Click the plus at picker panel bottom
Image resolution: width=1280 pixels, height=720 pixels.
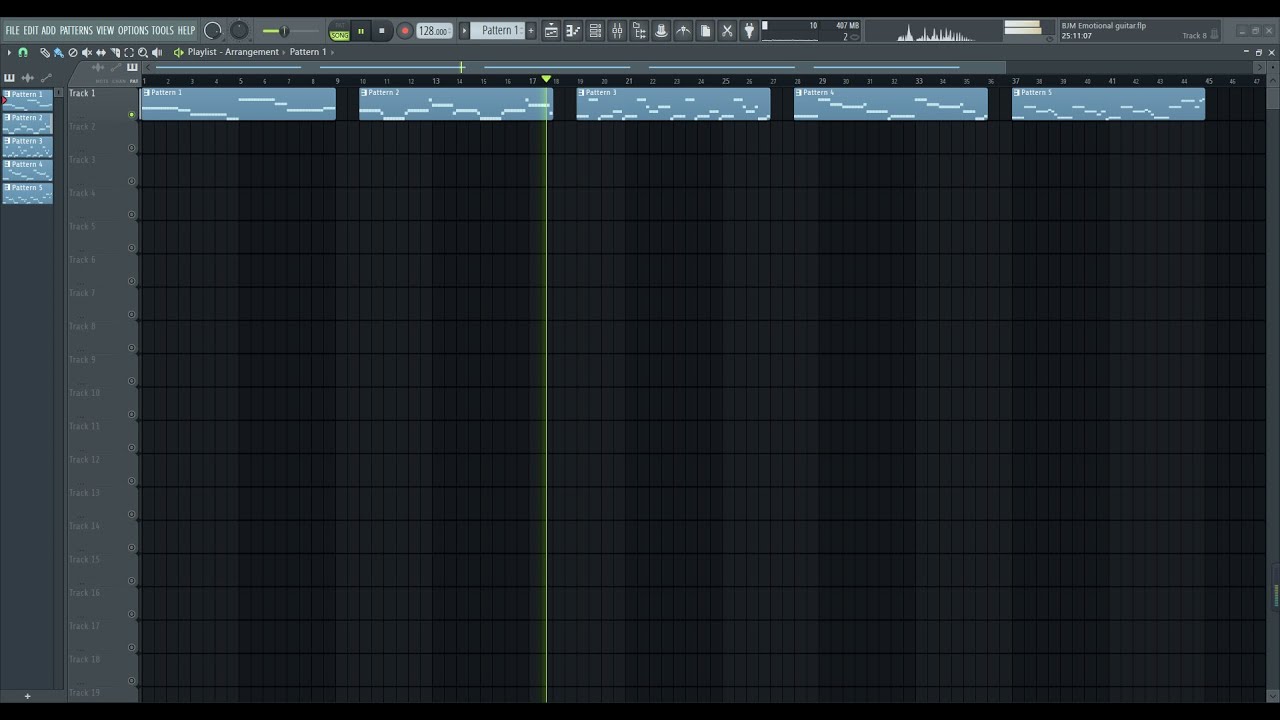pos(27,696)
